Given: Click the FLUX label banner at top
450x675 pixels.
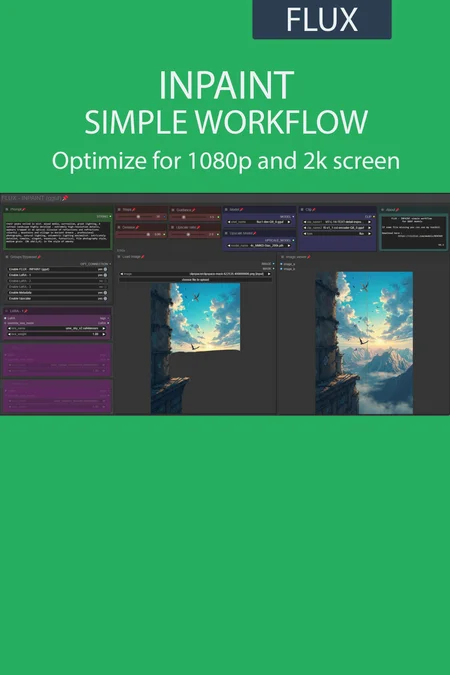Looking at the screenshot, I should point(322,19).
